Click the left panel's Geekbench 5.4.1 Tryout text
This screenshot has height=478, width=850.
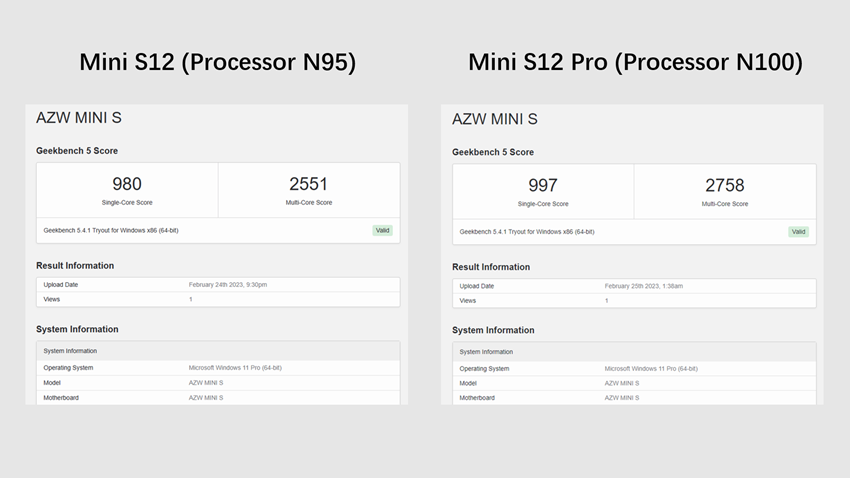pos(111,230)
